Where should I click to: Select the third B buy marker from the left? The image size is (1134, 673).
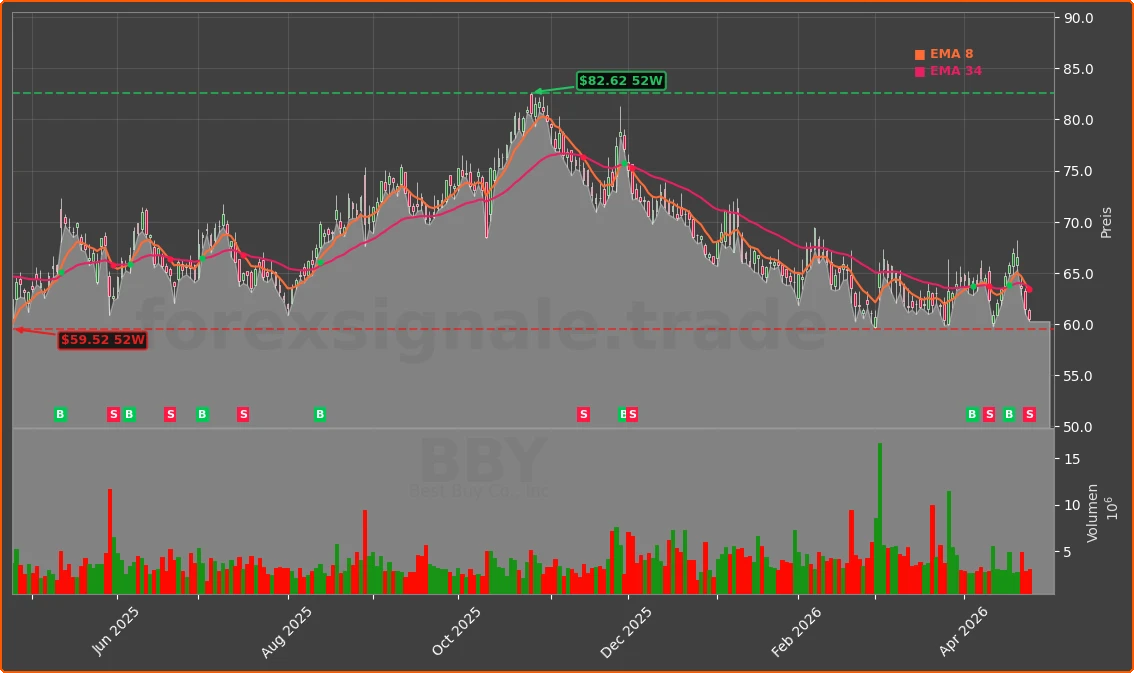pos(202,414)
